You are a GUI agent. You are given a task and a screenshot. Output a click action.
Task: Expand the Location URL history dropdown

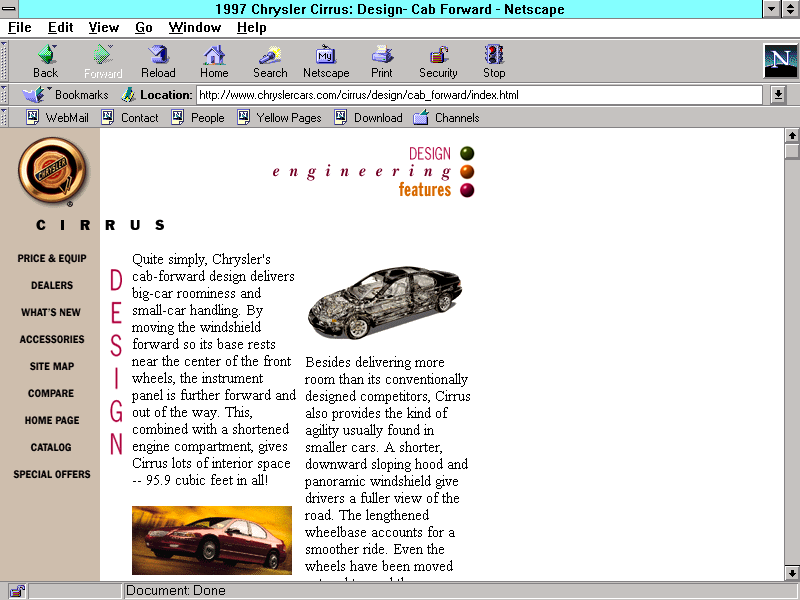tap(779, 95)
